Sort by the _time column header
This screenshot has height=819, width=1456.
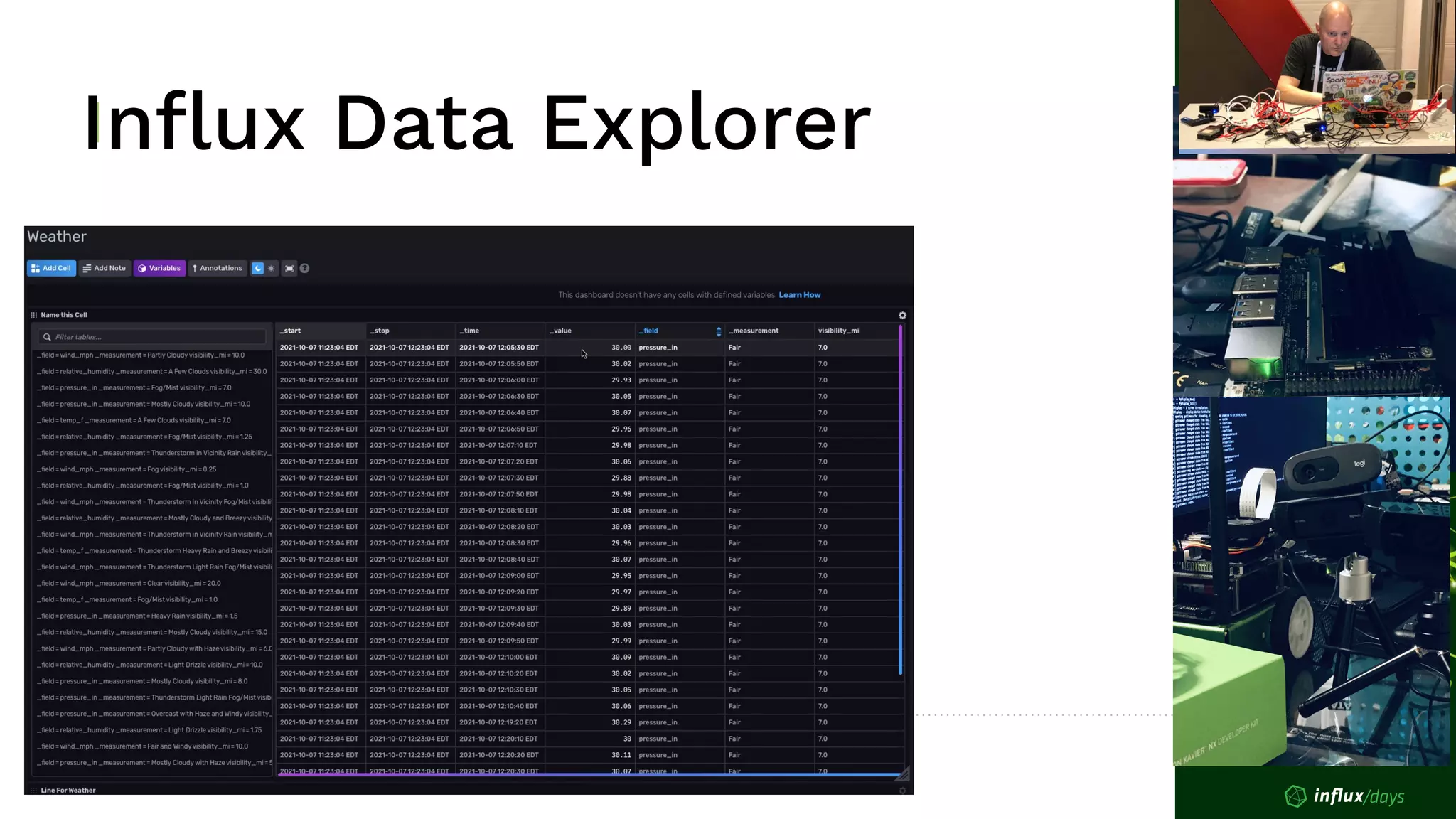coord(500,331)
